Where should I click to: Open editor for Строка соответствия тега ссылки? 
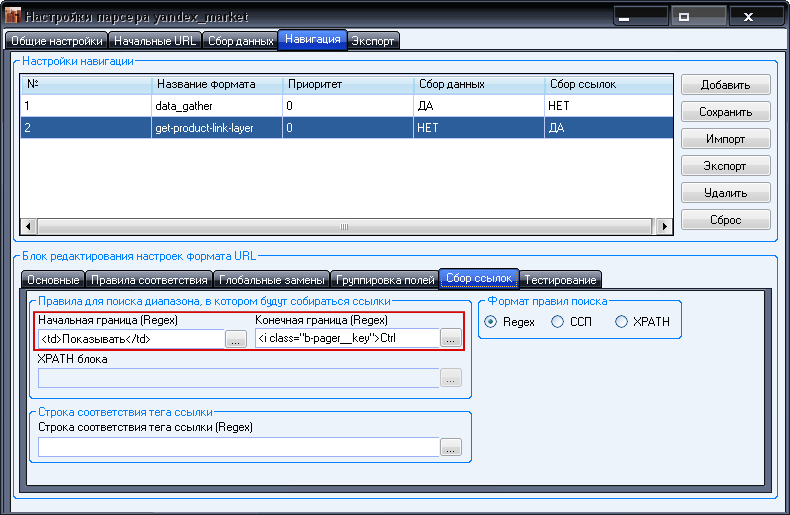click(451, 448)
